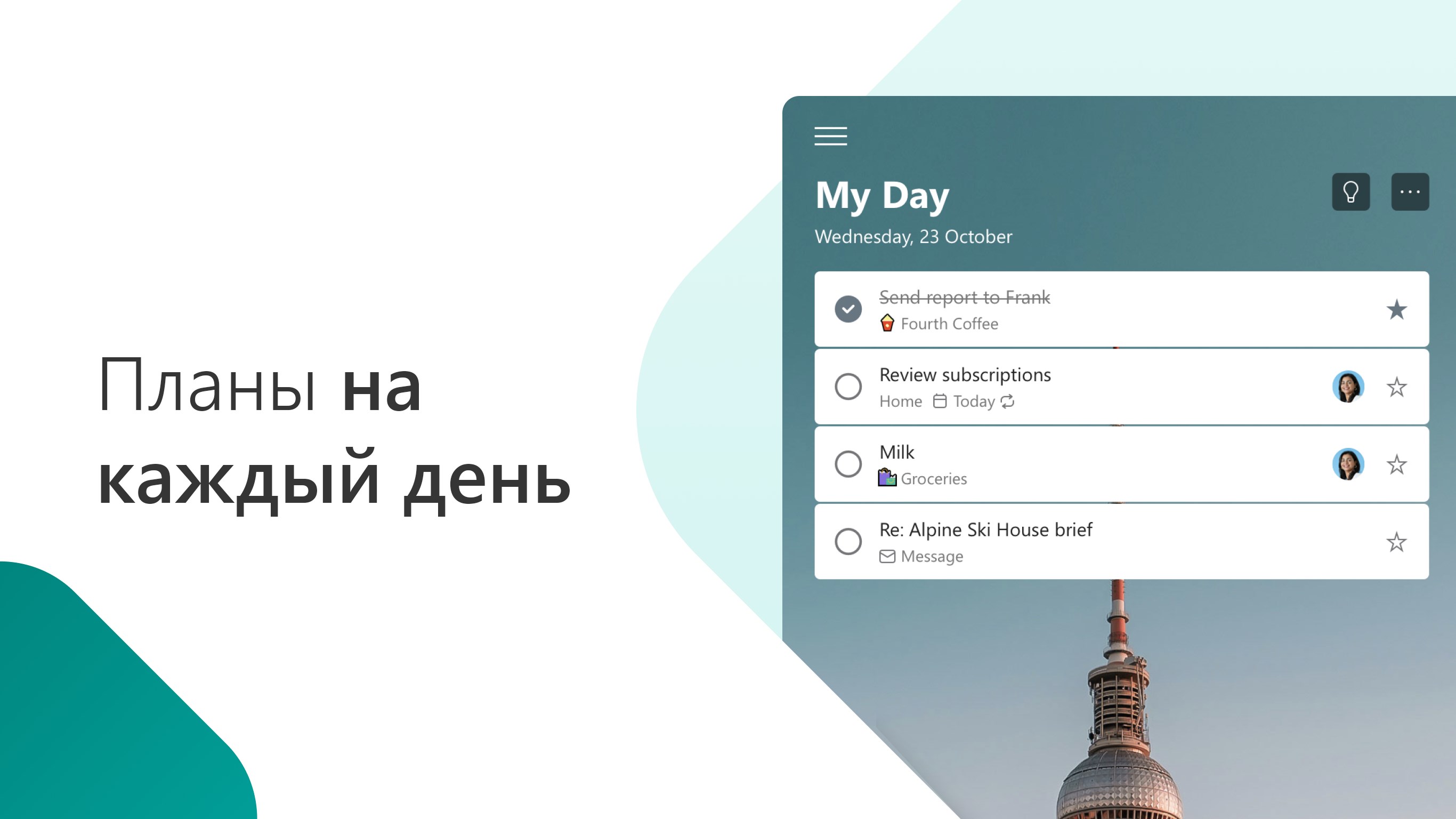Click the completion checkbox for 'Re: Alpine Ski House brief'
Screen dimensions: 1456x819
click(849, 541)
